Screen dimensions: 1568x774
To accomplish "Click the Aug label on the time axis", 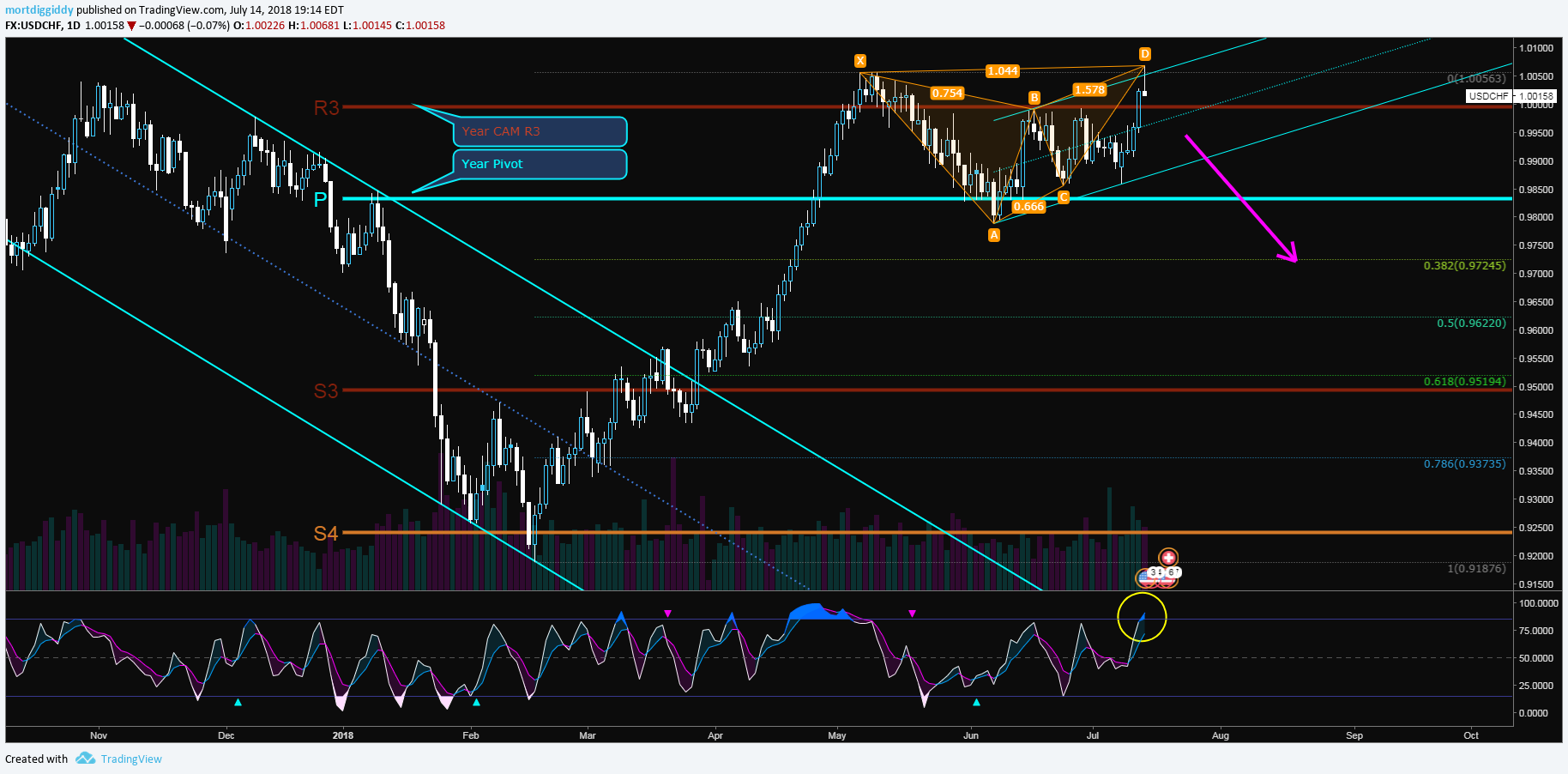I will [1221, 735].
